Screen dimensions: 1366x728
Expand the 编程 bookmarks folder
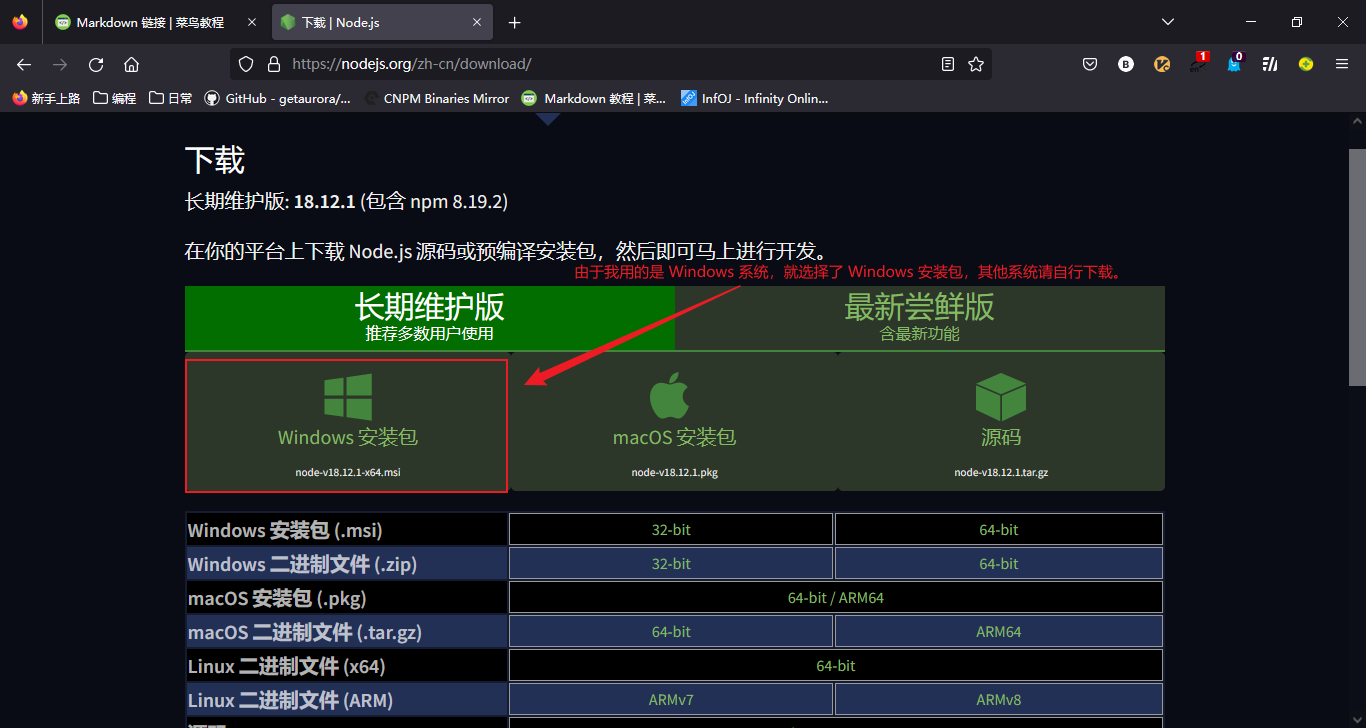[x=114, y=98]
